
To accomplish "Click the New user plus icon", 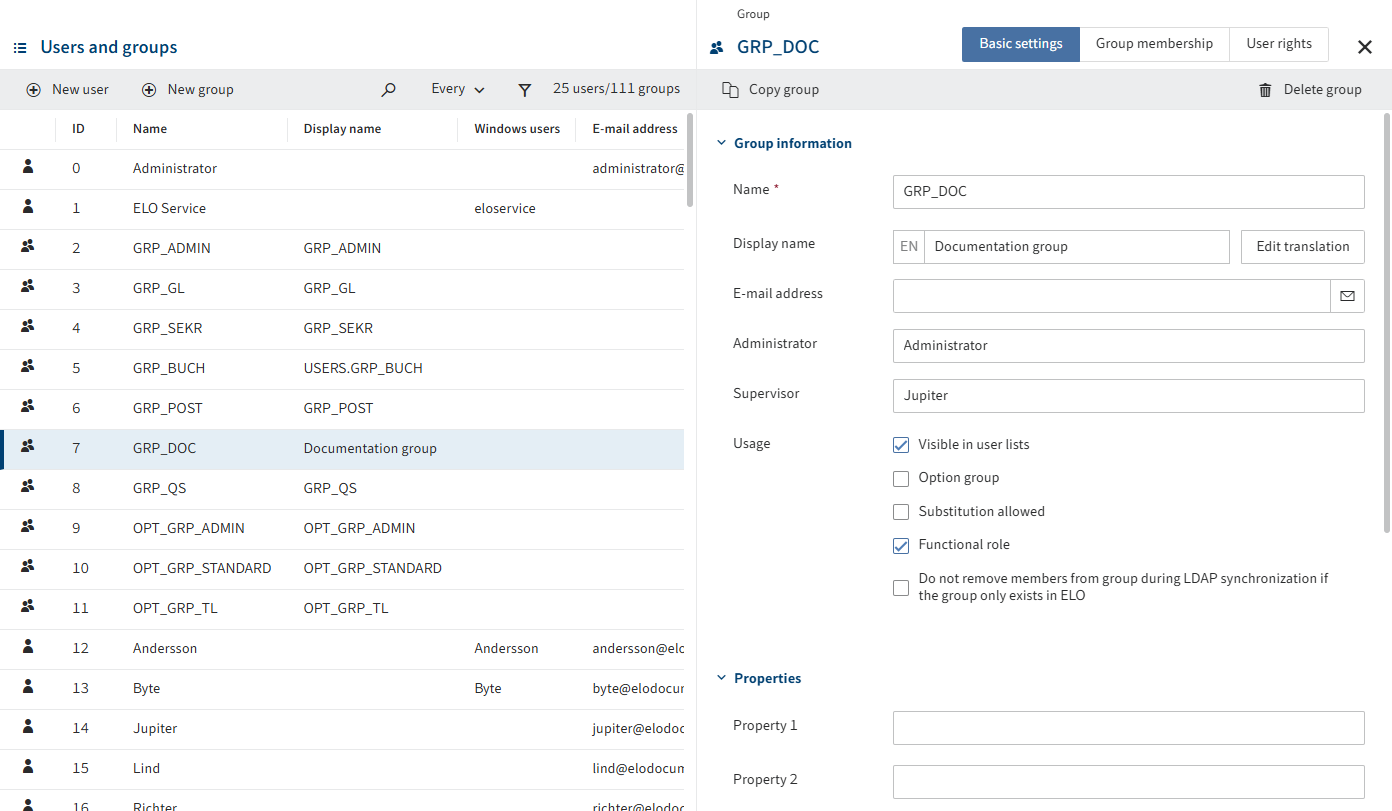I will click(x=33, y=90).
